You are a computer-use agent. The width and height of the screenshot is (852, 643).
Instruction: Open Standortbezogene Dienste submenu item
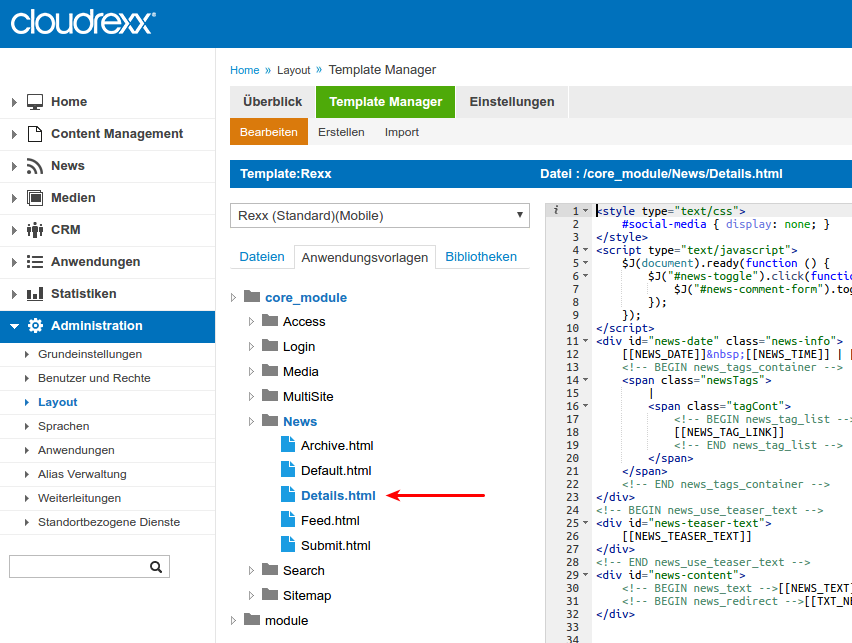[109, 522]
